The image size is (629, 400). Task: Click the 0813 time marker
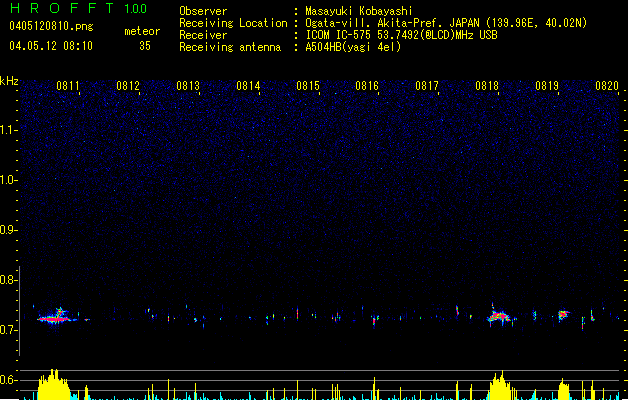click(188, 86)
